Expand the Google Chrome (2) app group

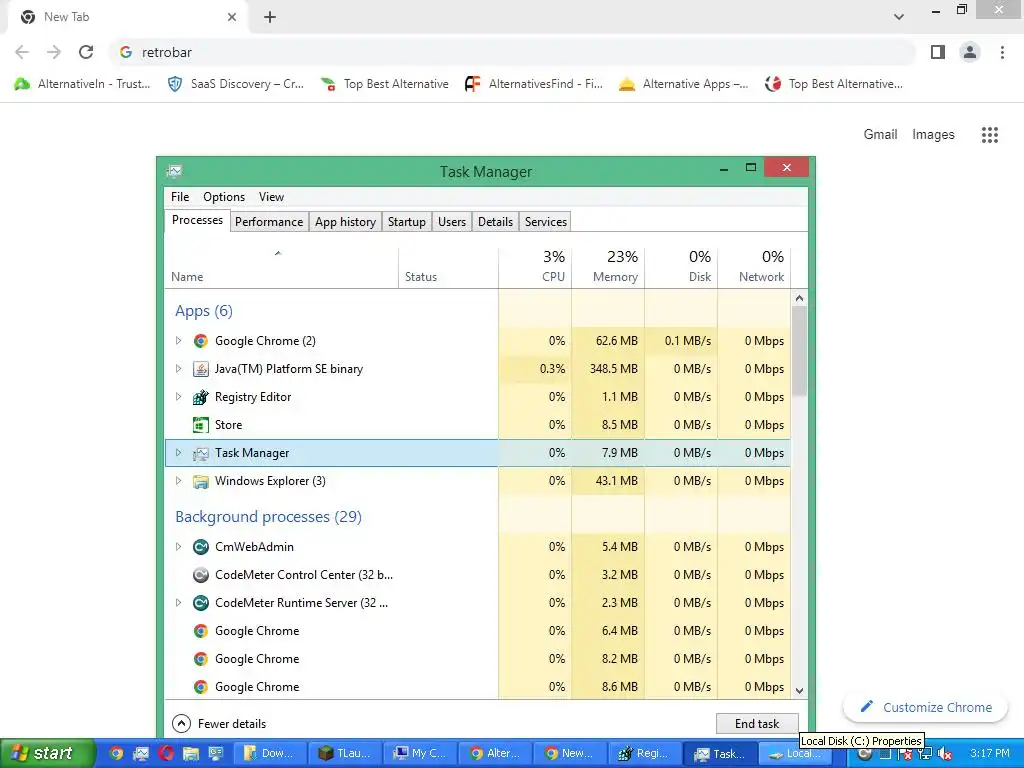(178, 340)
